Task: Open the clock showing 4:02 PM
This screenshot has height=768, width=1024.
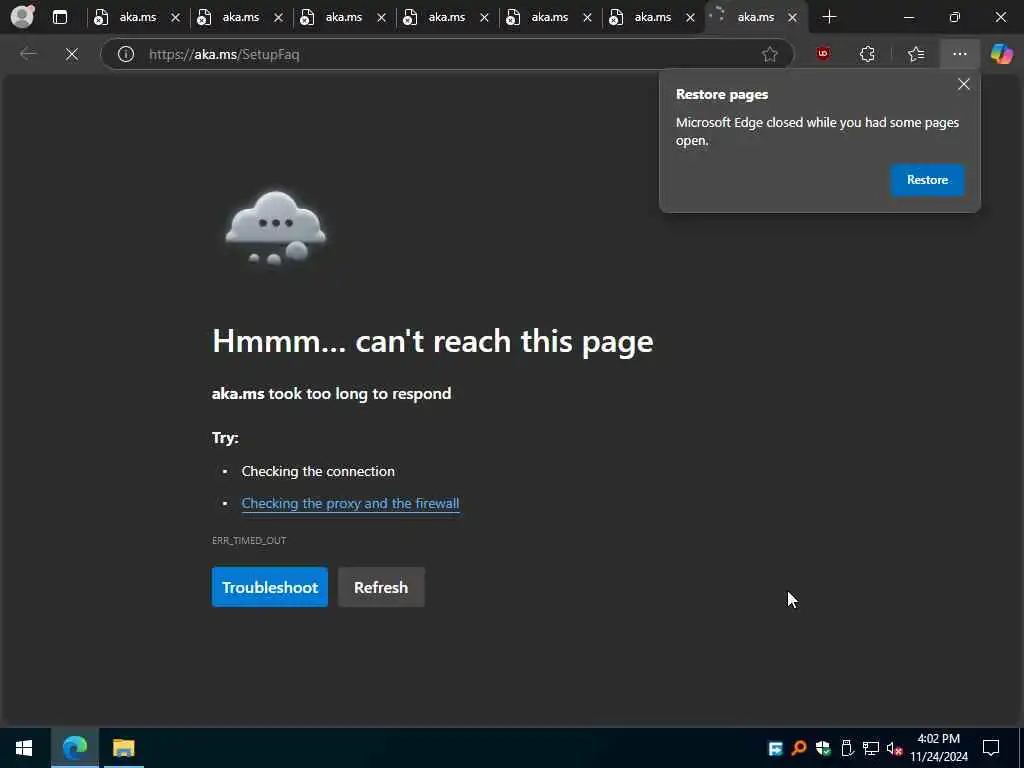Action: tap(938, 748)
